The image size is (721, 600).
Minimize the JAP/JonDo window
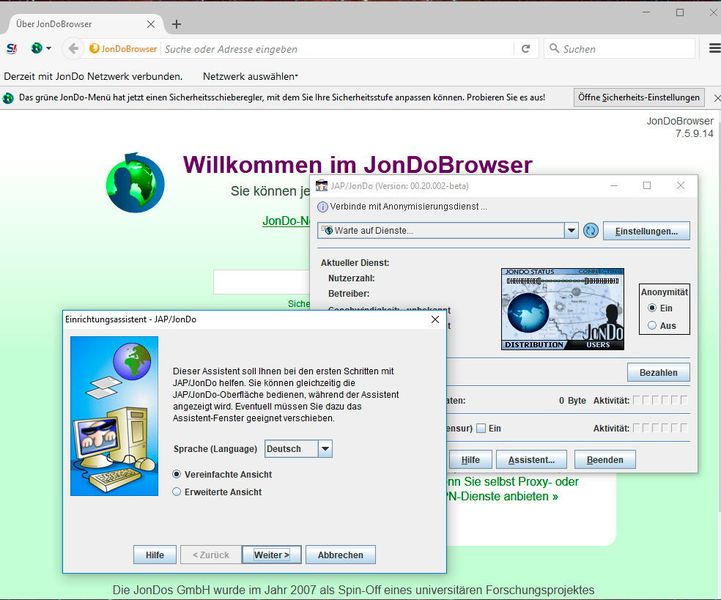click(614, 186)
